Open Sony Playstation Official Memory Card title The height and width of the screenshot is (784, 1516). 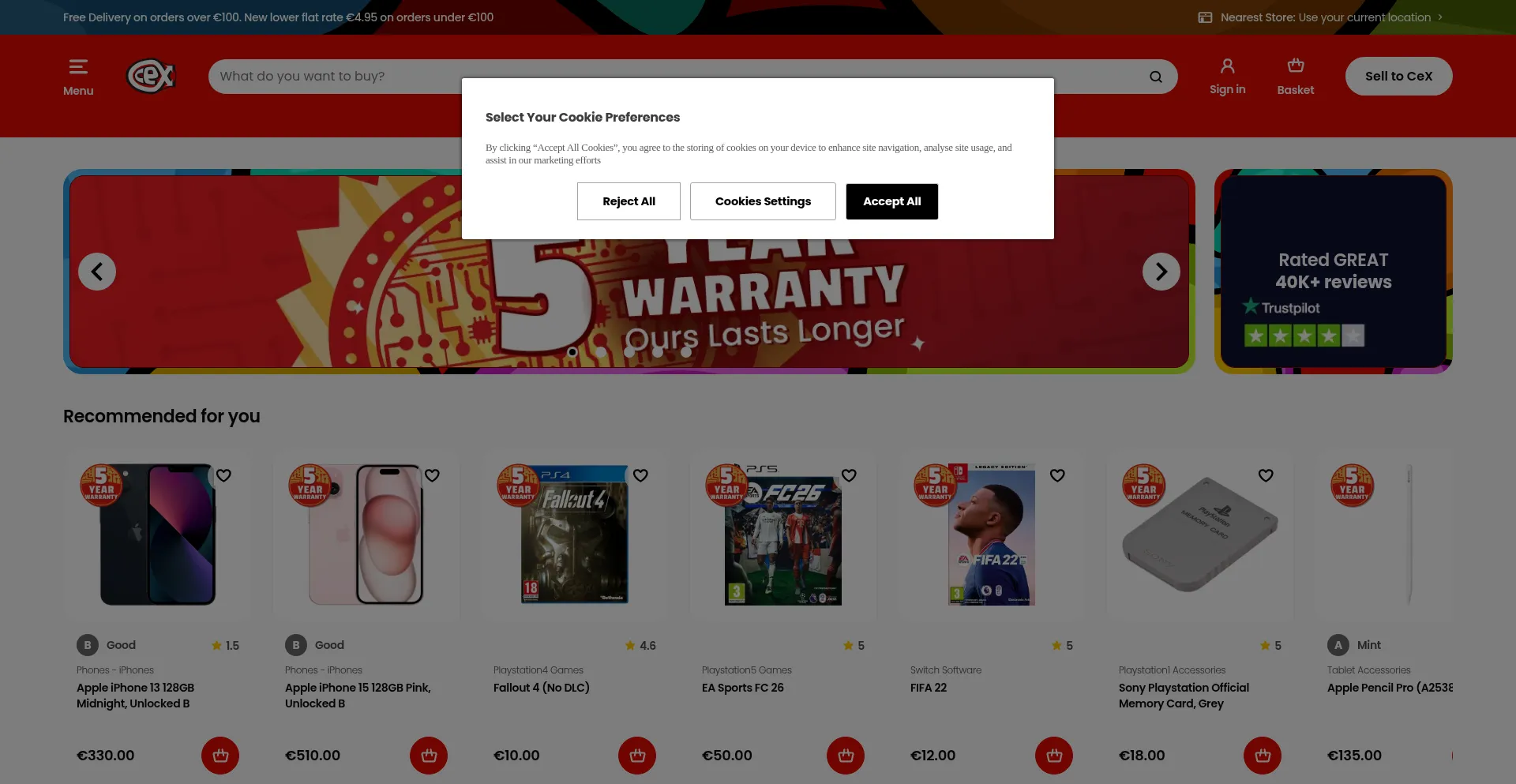coord(1184,696)
